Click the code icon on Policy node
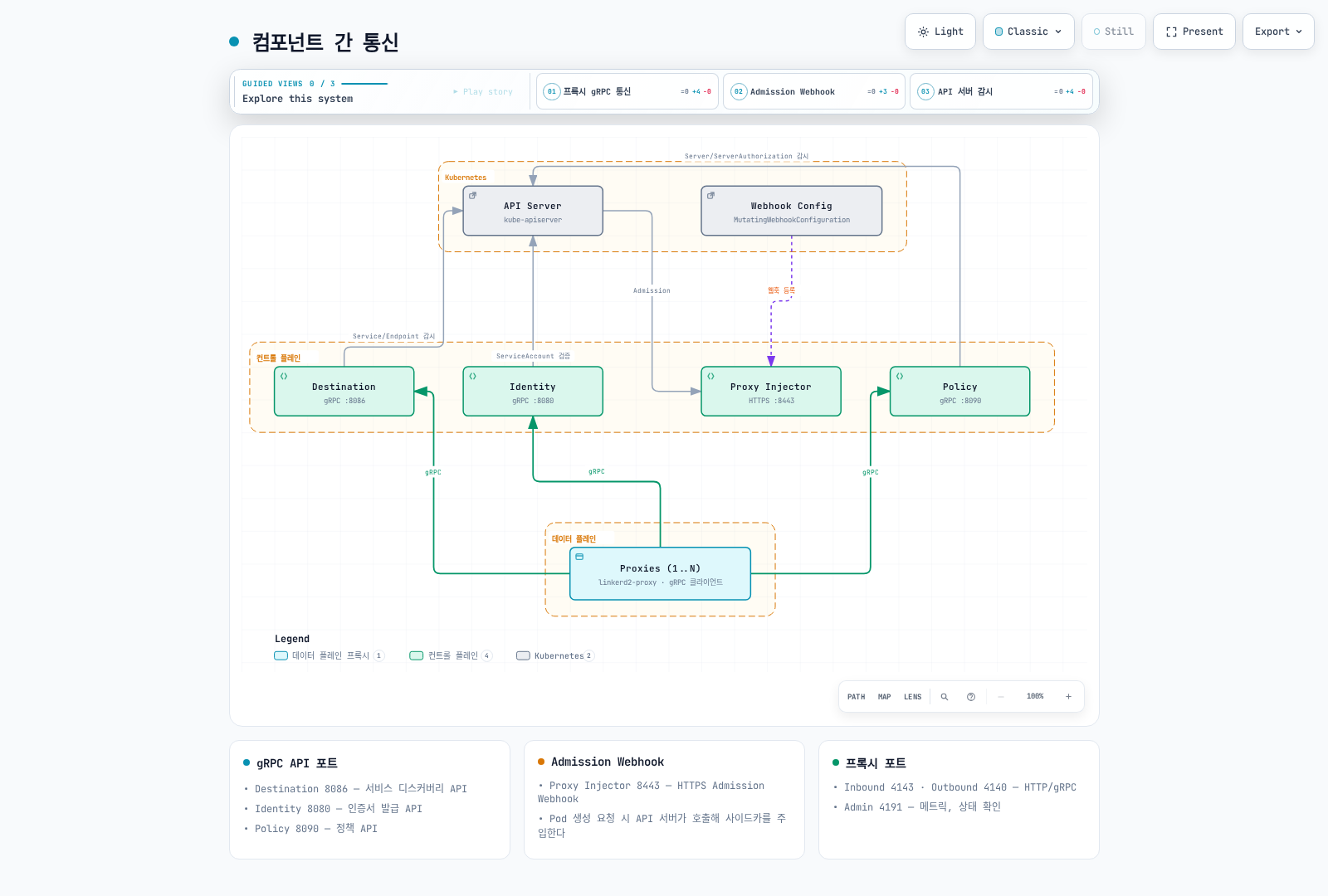 [900, 377]
